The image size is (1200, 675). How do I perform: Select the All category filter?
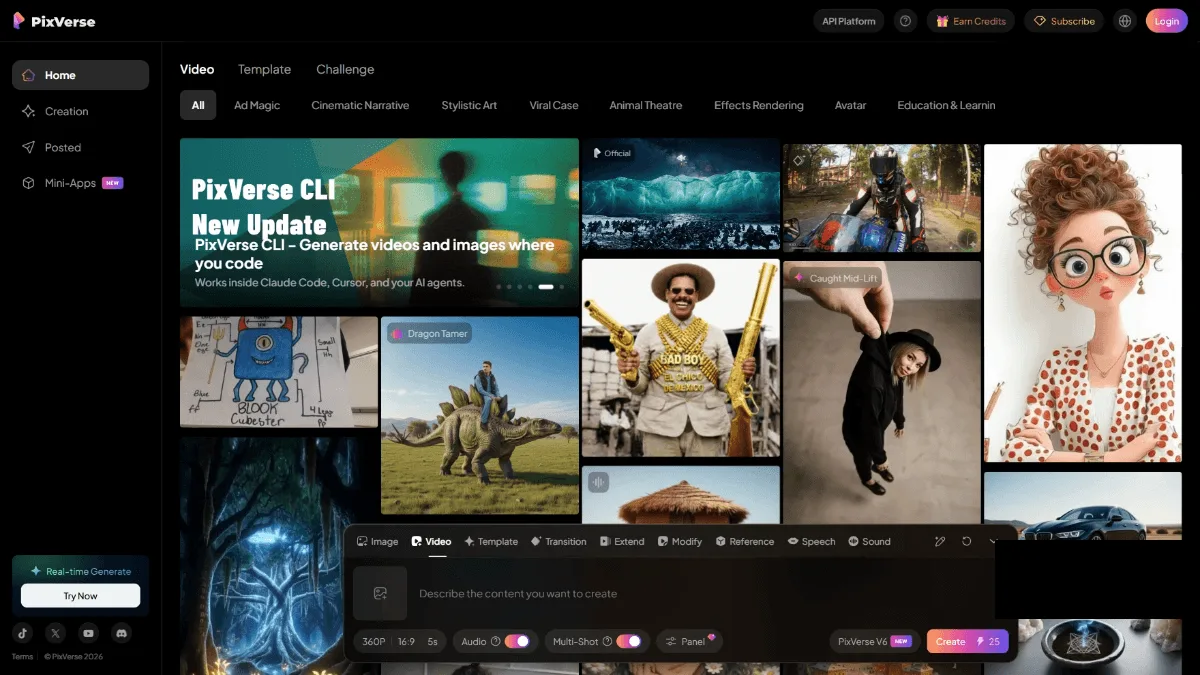click(198, 105)
